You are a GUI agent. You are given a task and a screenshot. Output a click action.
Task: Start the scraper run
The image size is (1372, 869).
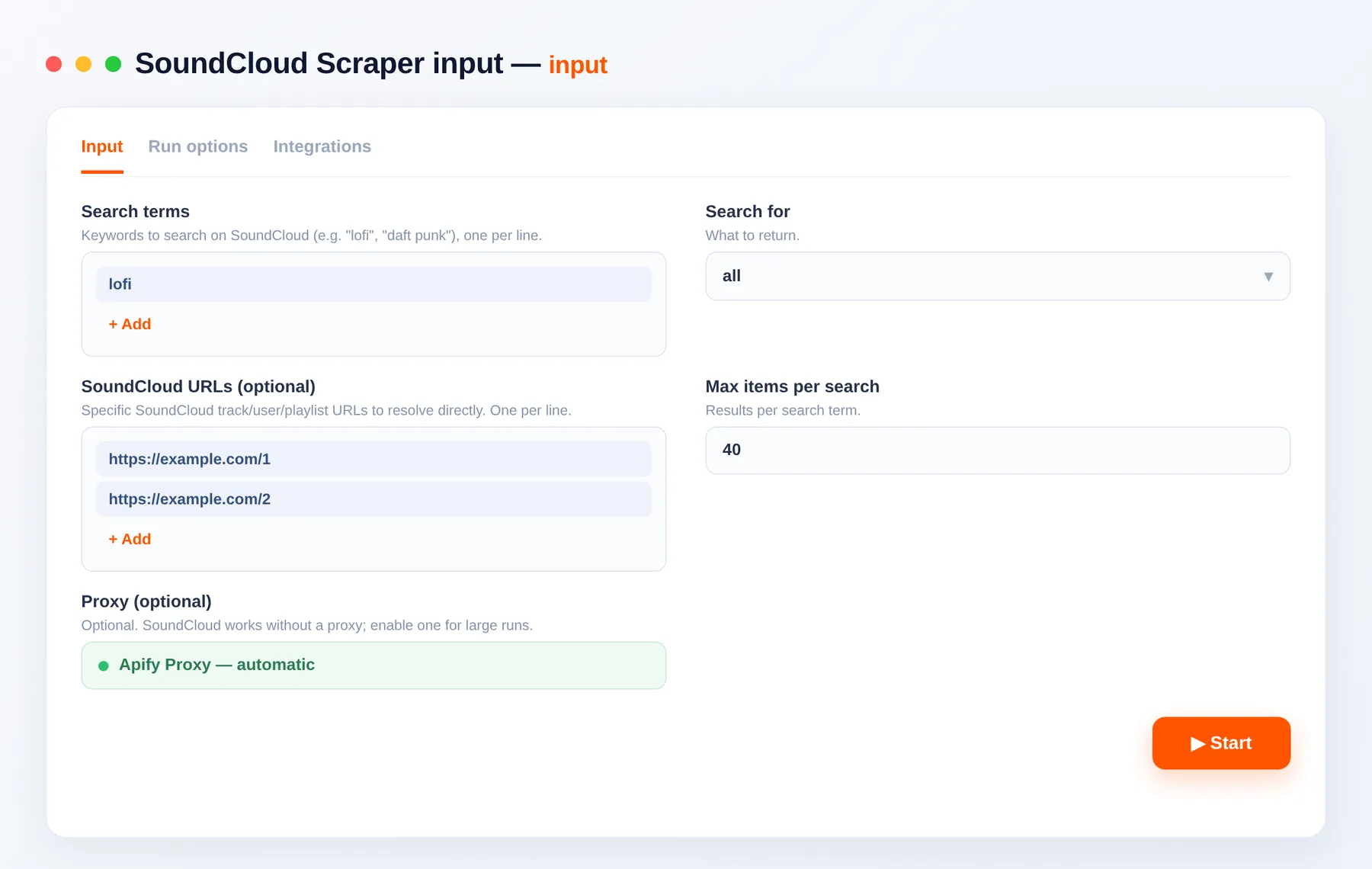[x=1221, y=743]
